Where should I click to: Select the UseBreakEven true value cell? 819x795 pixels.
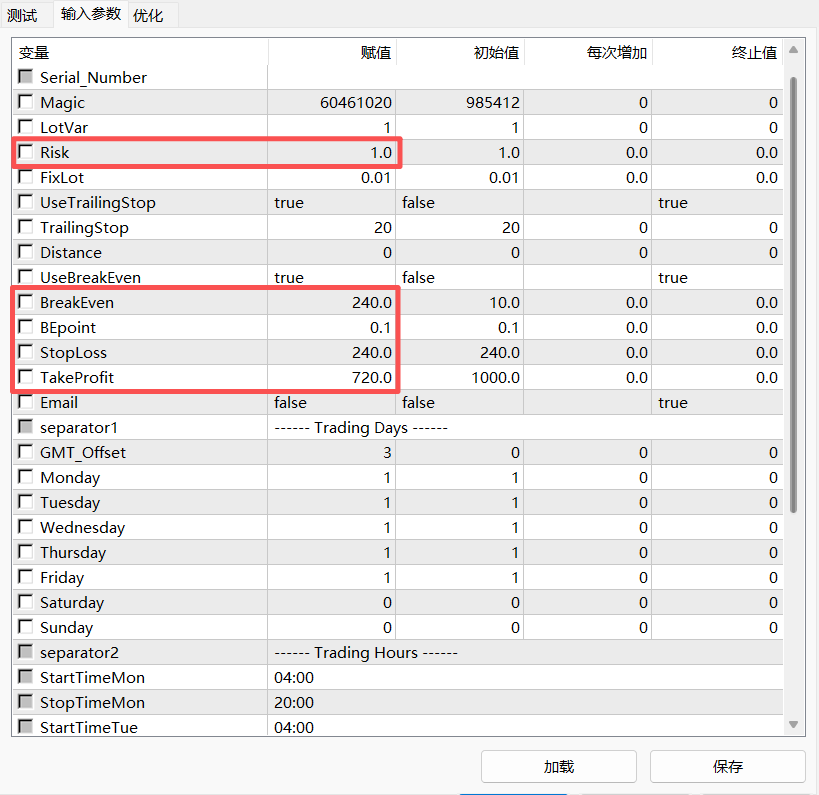332,277
